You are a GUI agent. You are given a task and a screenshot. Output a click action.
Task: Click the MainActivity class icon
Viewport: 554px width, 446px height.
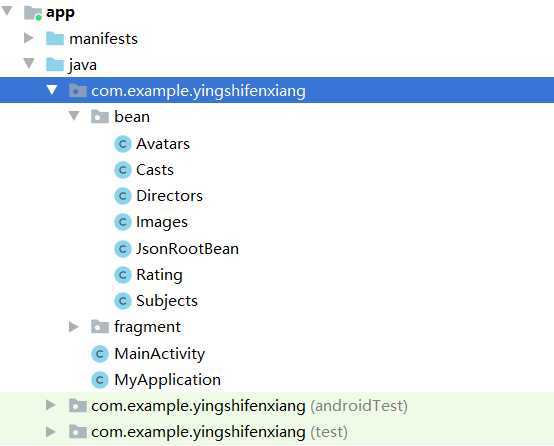pyautogui.click(x=100, y=354)
